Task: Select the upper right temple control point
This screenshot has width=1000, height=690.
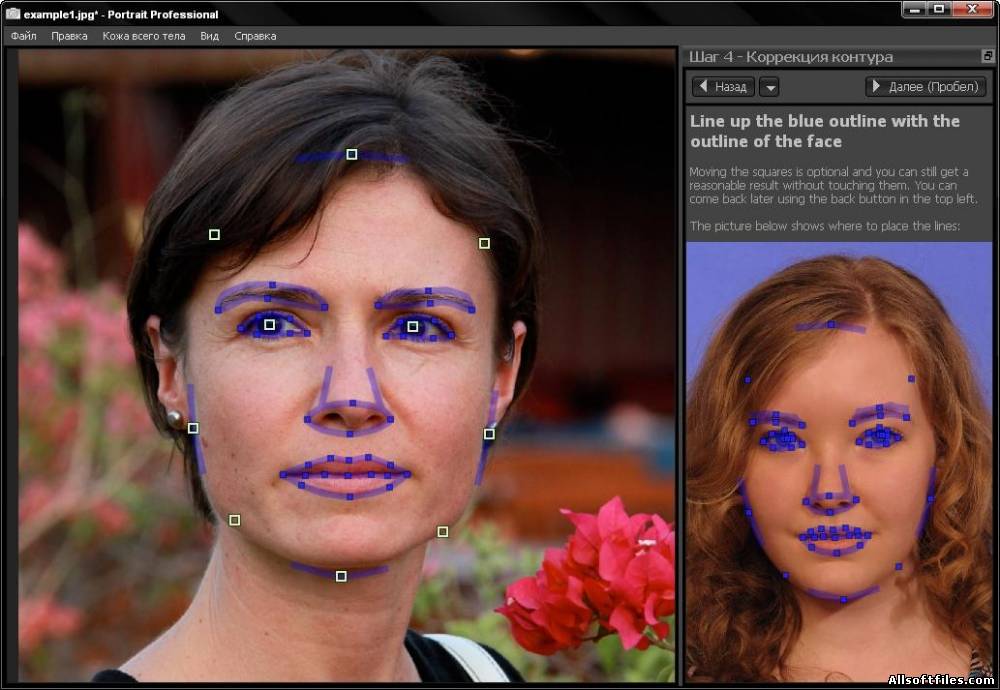Action: tap(484, 243)
